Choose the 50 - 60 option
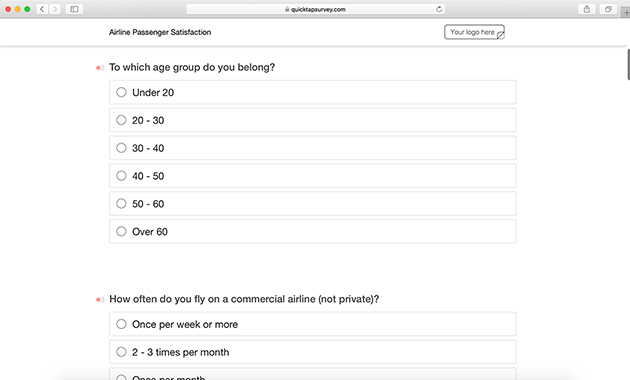Viewport: 630px width, 380px height. [313, 204]
